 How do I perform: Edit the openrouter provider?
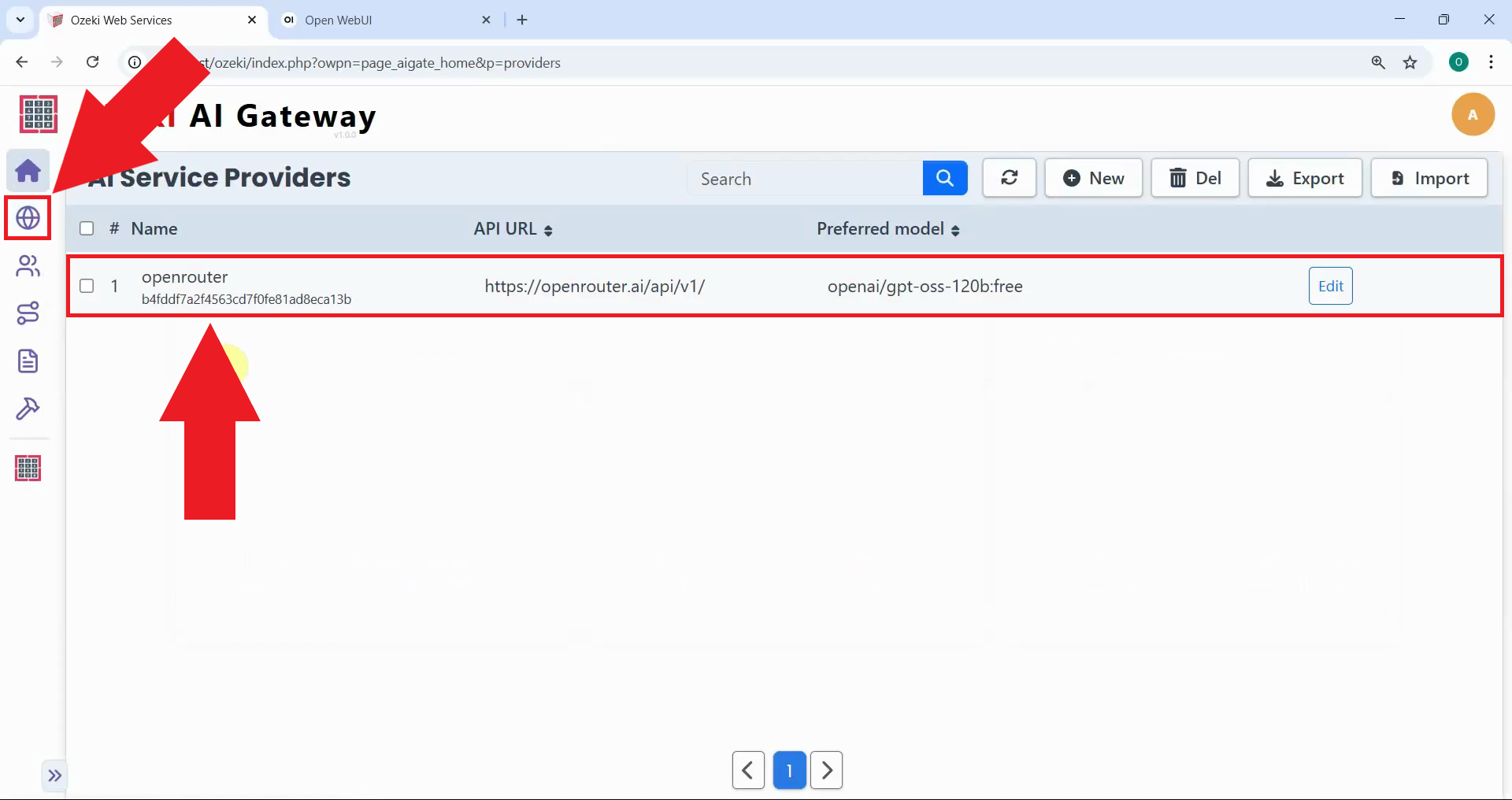[1330, 286]
